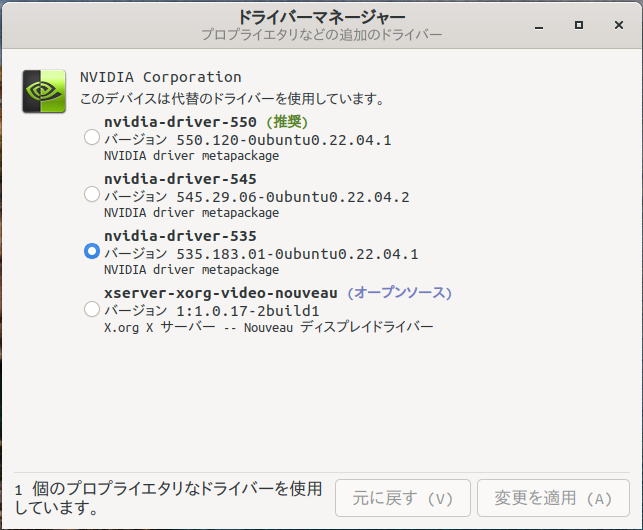Select the nvidia-driver-550 radio button
The height and width of the screenshot is (530, 643).
point(92,137)
